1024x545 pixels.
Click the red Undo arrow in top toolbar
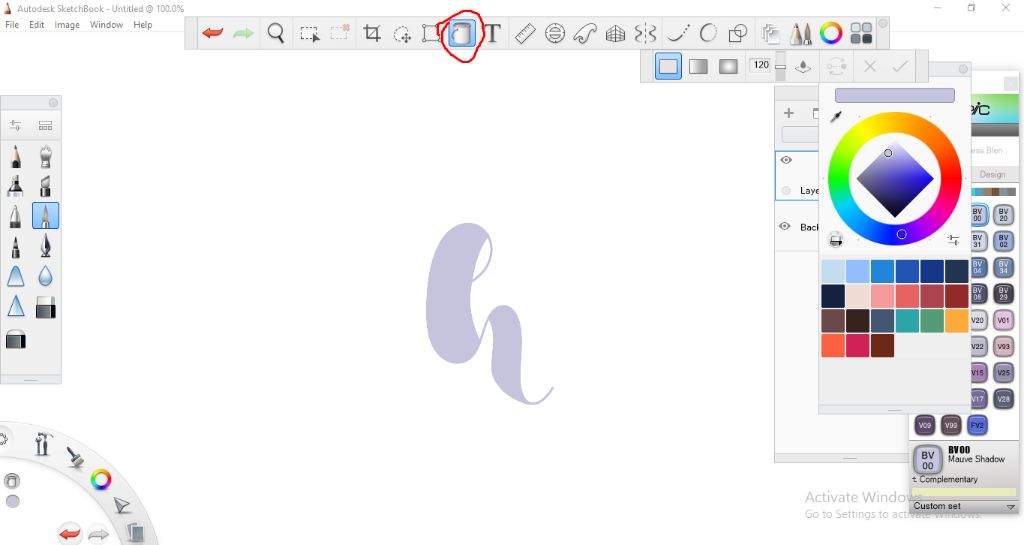213,33
